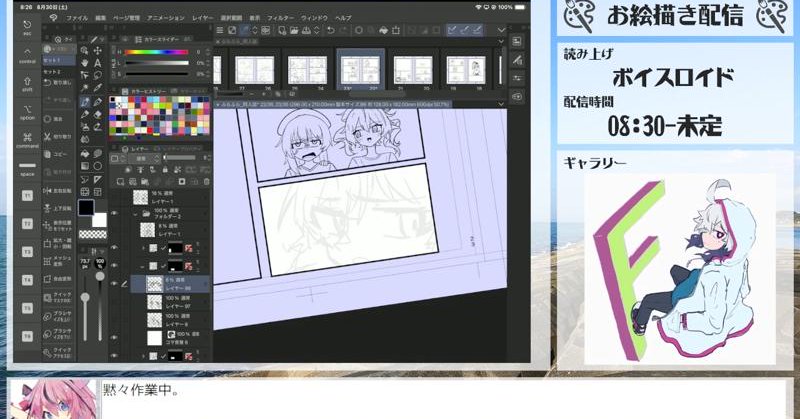
Task: Select the Gradient tool
Action: tap(85, 166)
